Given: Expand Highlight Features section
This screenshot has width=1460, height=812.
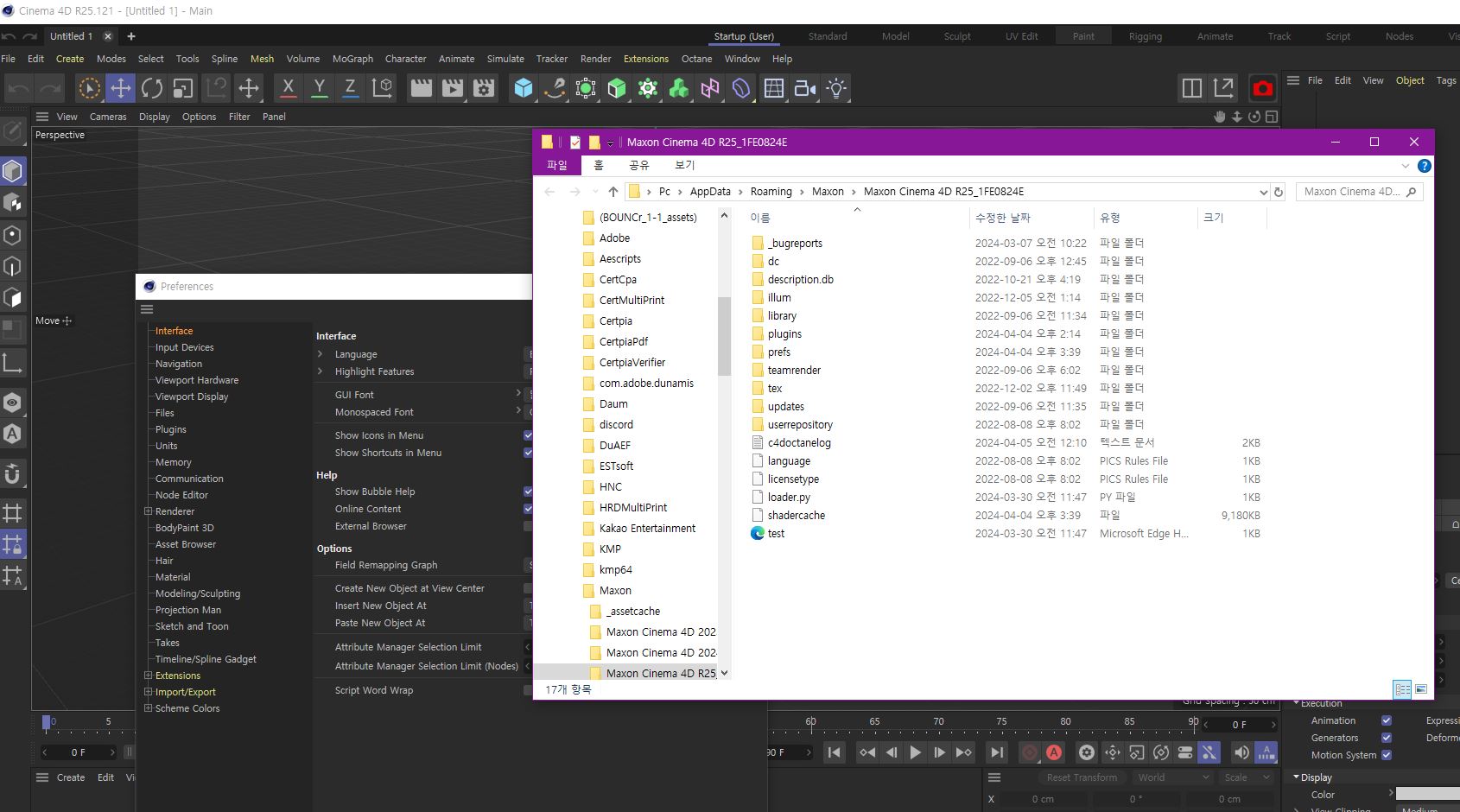Looking at the screenshot, I should coord(321,371).
